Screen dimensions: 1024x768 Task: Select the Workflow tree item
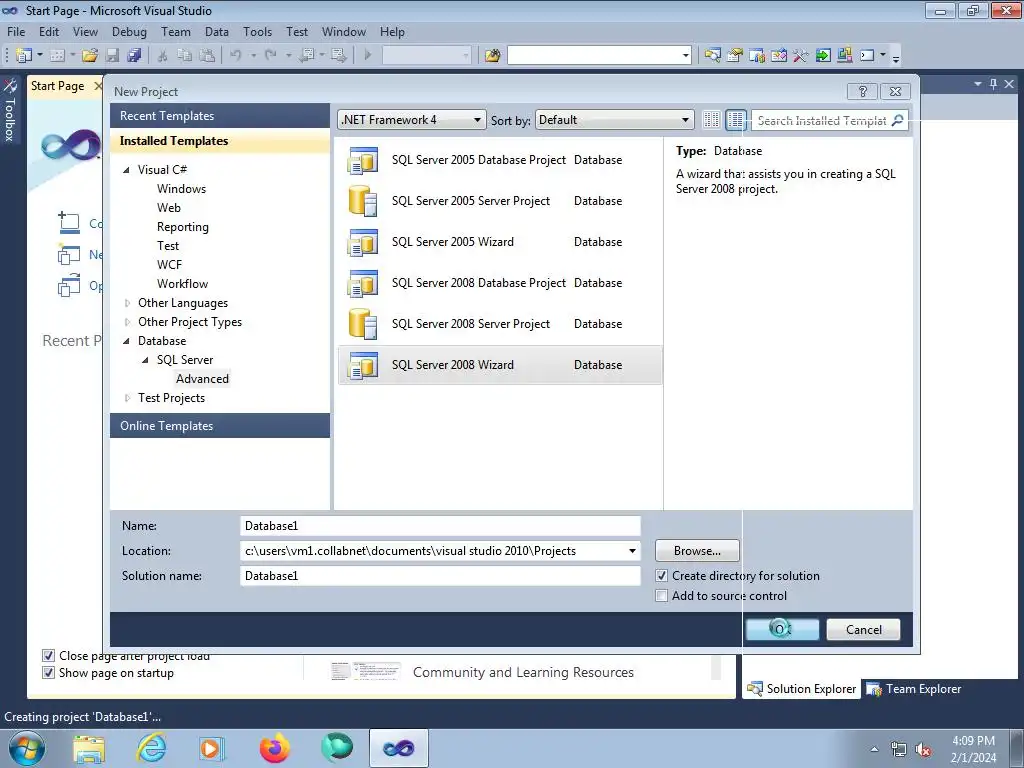[182, 284]
